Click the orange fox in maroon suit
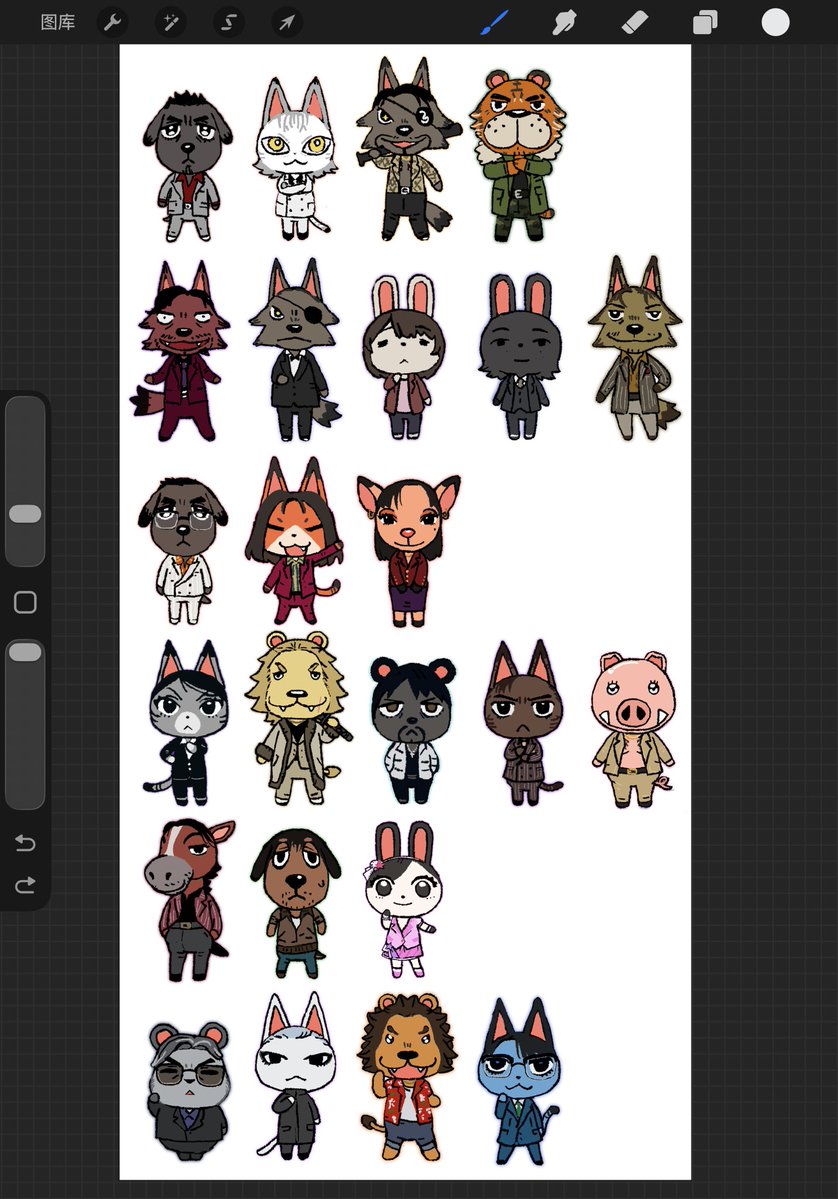Viewport: 838px width, 1199px height. pyautogui.click(x=294, y=541)
